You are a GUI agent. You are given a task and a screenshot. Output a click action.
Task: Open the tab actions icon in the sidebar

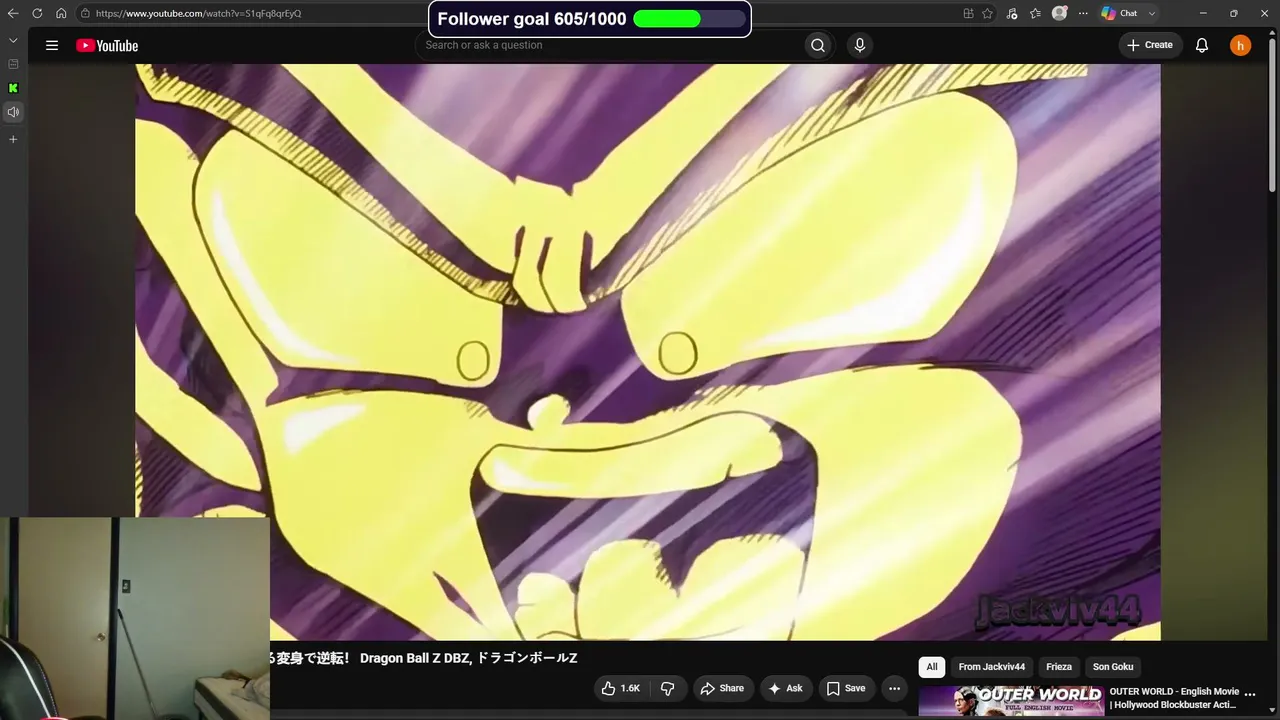coord(13,64)
